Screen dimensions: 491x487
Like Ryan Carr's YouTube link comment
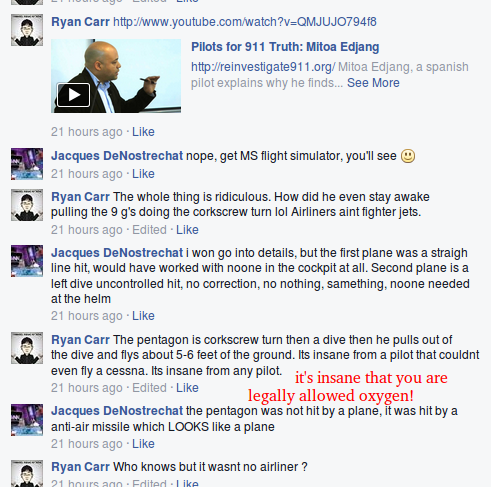click(x=143, y=132)
